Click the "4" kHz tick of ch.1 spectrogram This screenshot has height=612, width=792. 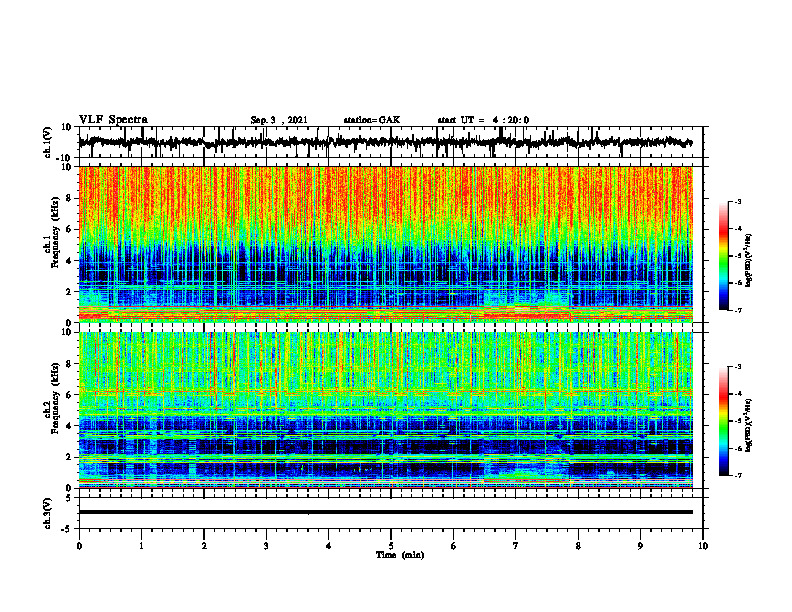pyautogui.click(x=69, y=261)
